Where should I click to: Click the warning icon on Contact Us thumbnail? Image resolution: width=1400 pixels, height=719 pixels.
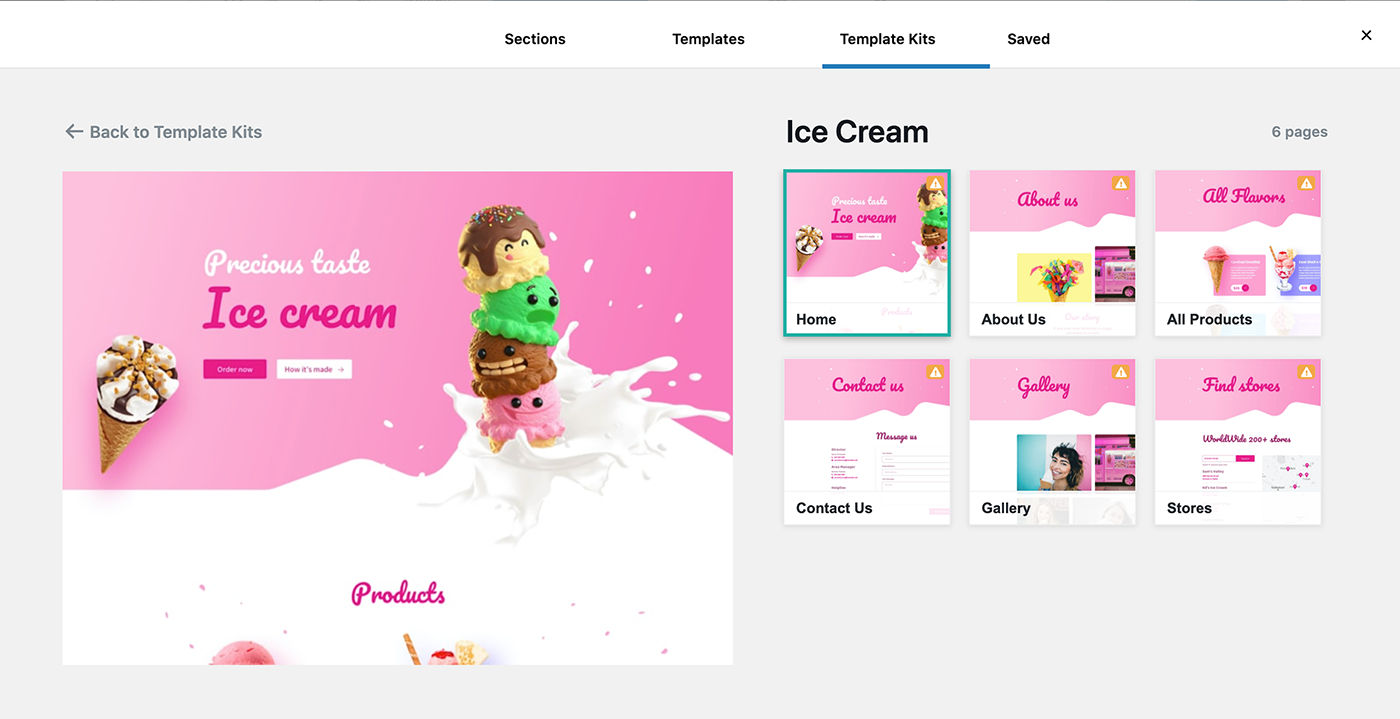935,372
